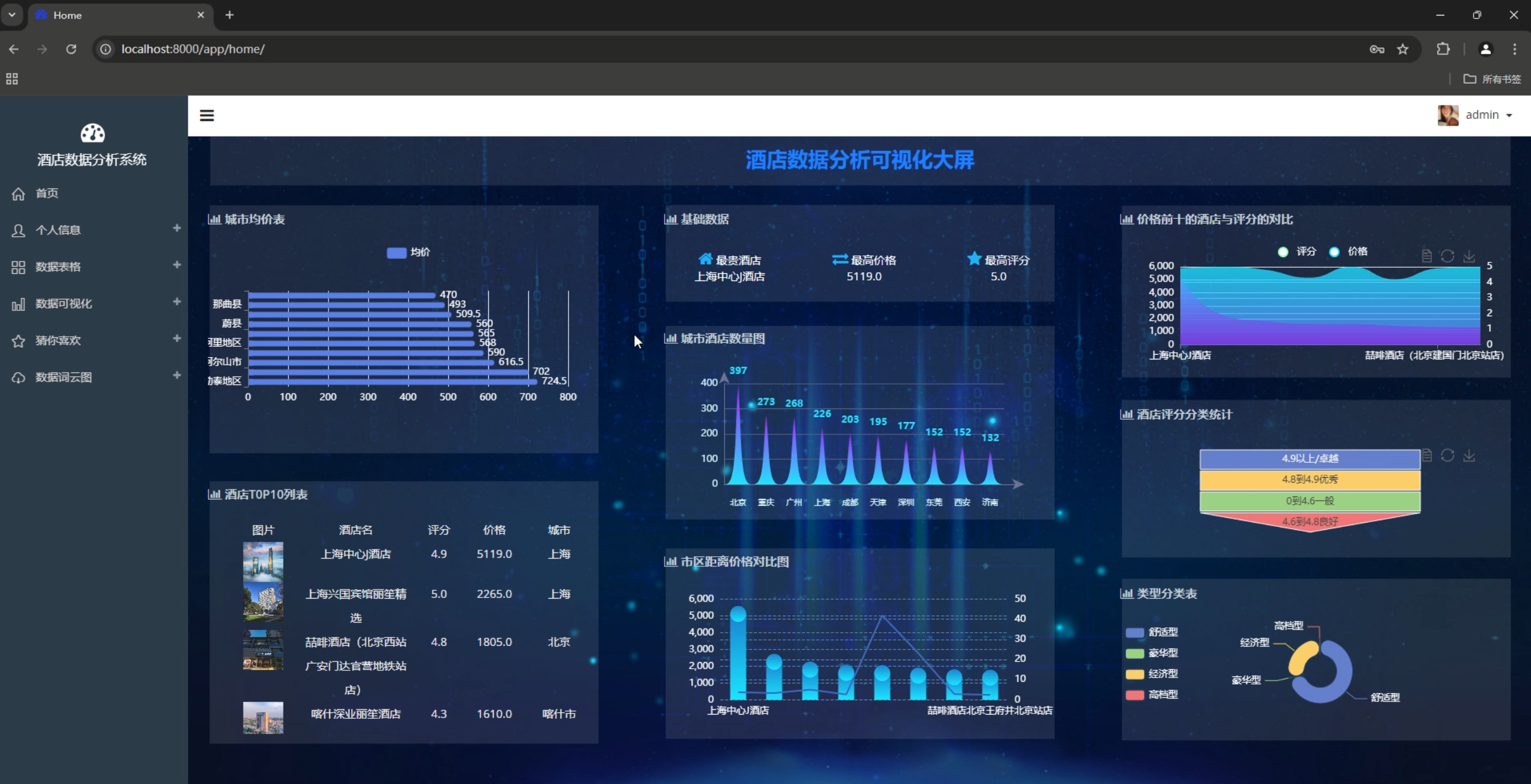
Task: Open the apps grid in bookmarks bar
Action: (12, 79)
